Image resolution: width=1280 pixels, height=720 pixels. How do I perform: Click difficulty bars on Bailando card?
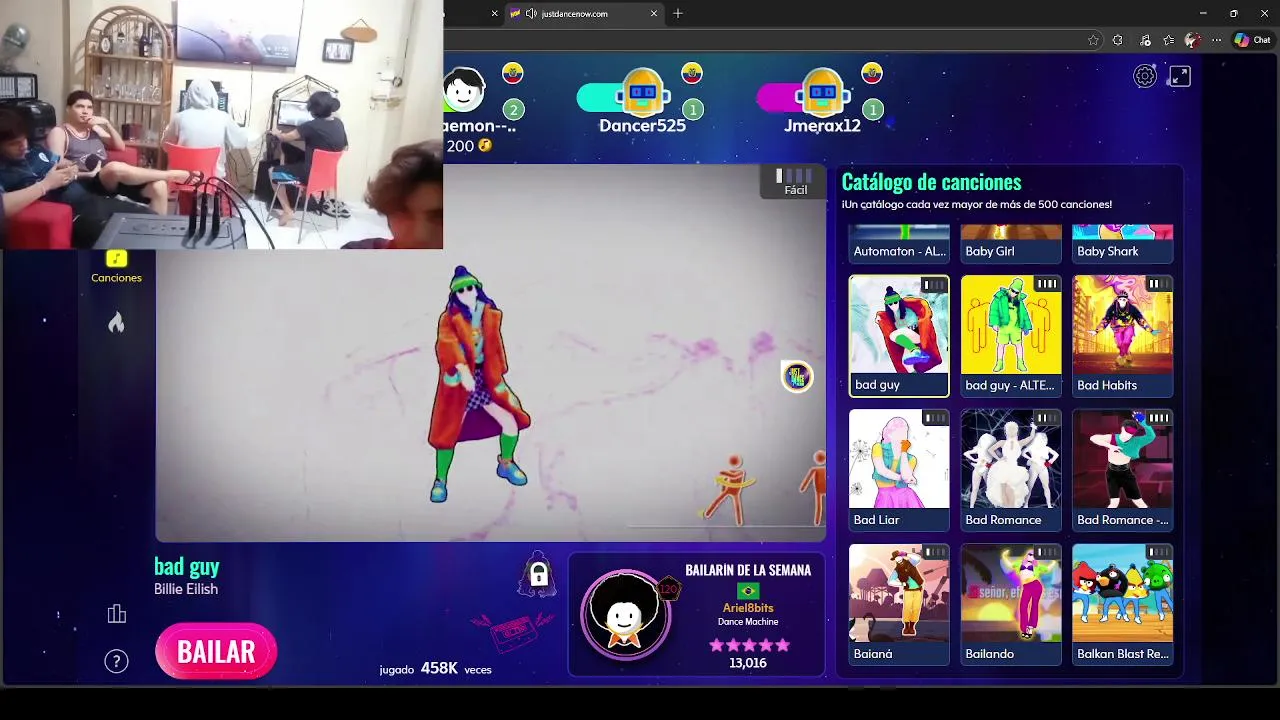(x=1046, y=552)
